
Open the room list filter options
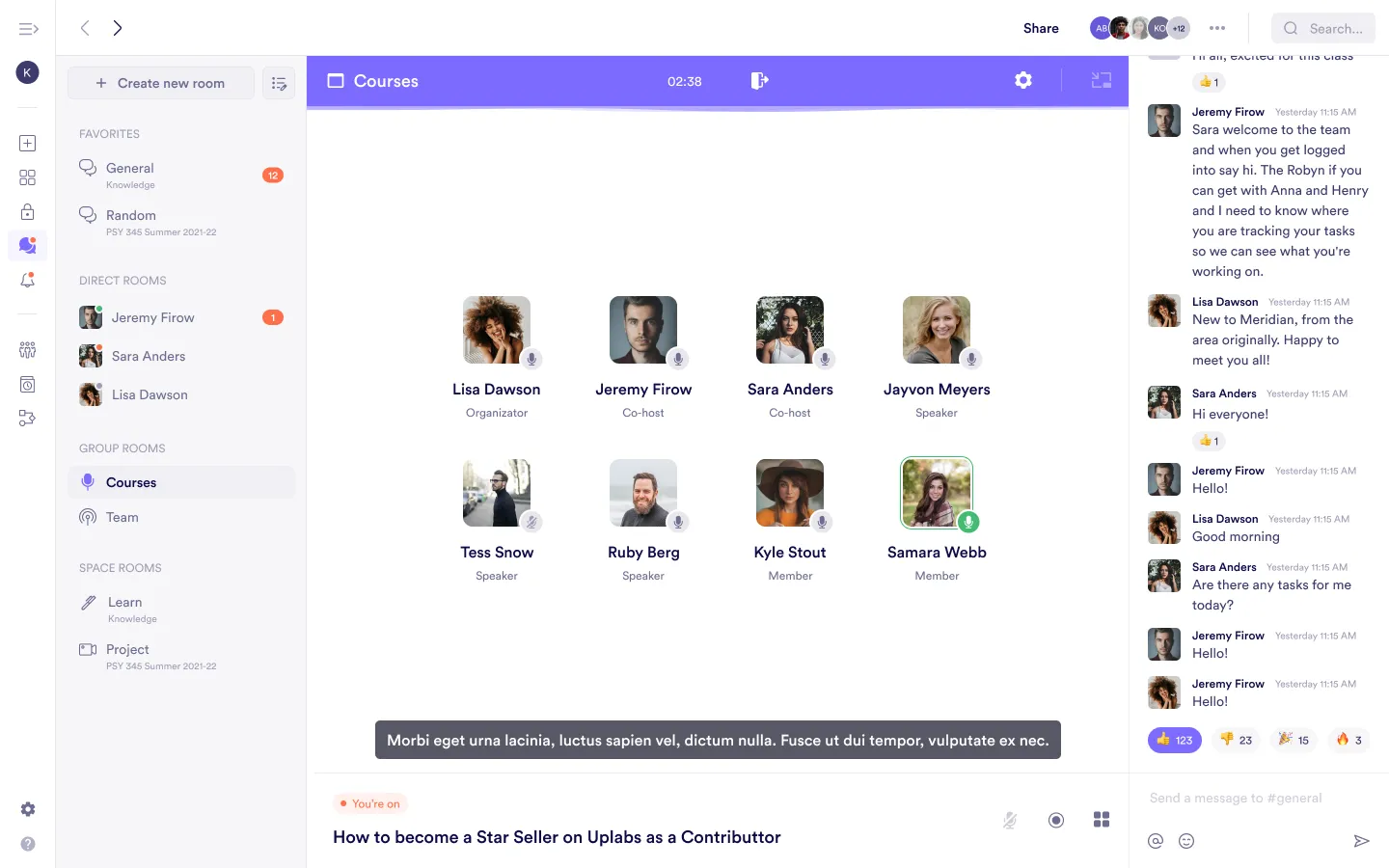coord(279,84)
